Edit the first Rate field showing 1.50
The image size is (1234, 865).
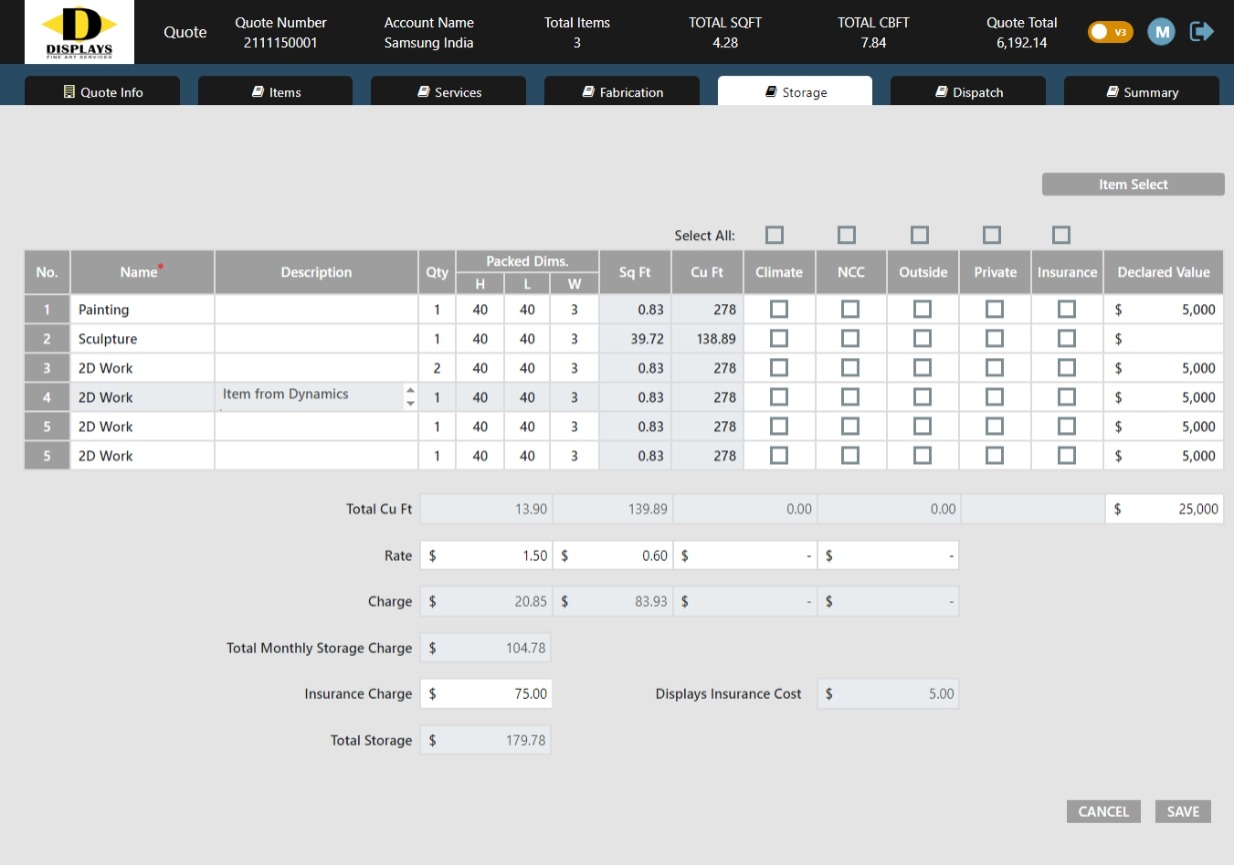point(486,556)
